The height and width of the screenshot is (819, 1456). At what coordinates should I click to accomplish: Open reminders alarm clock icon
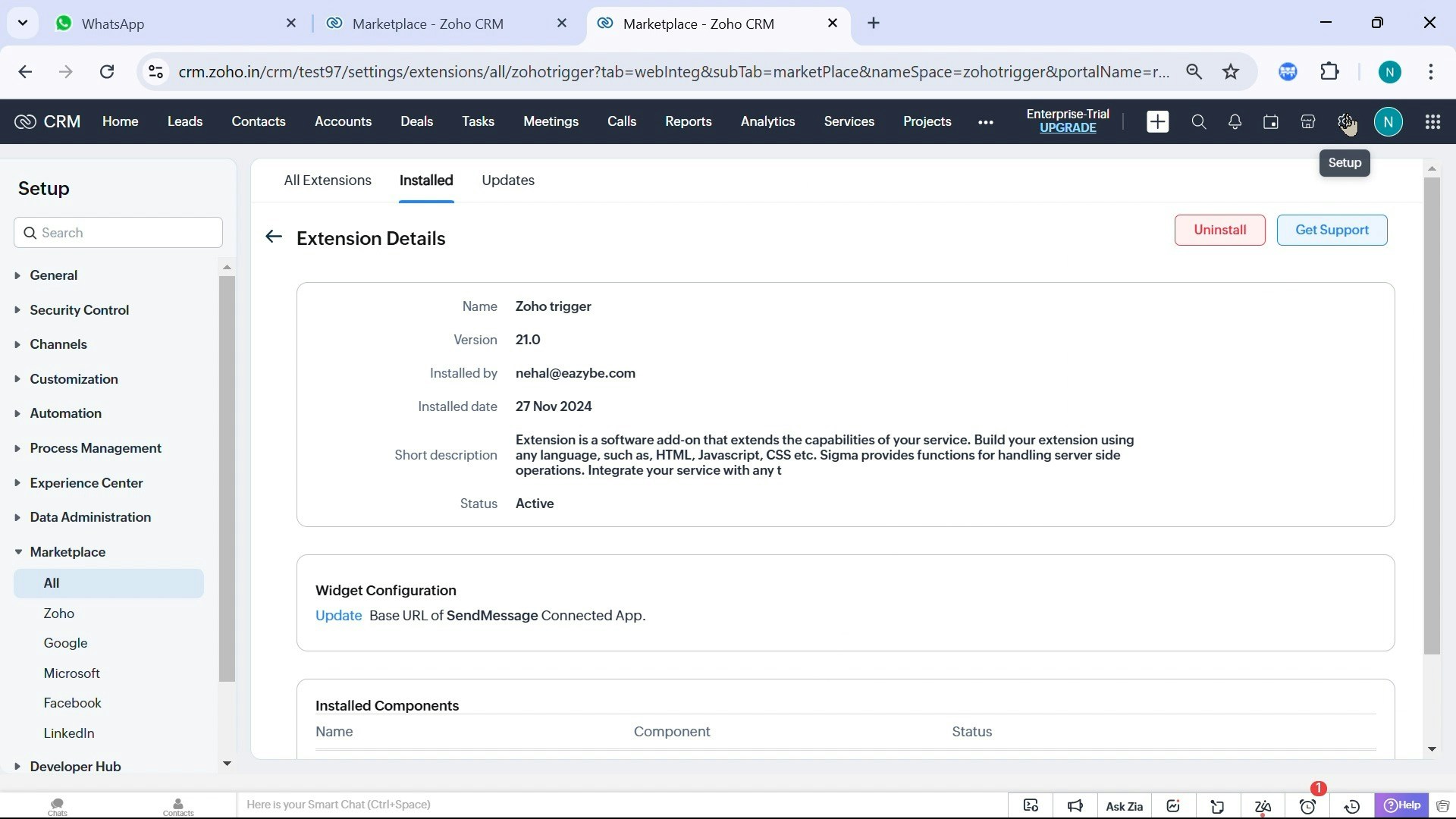pos(1307,806)
